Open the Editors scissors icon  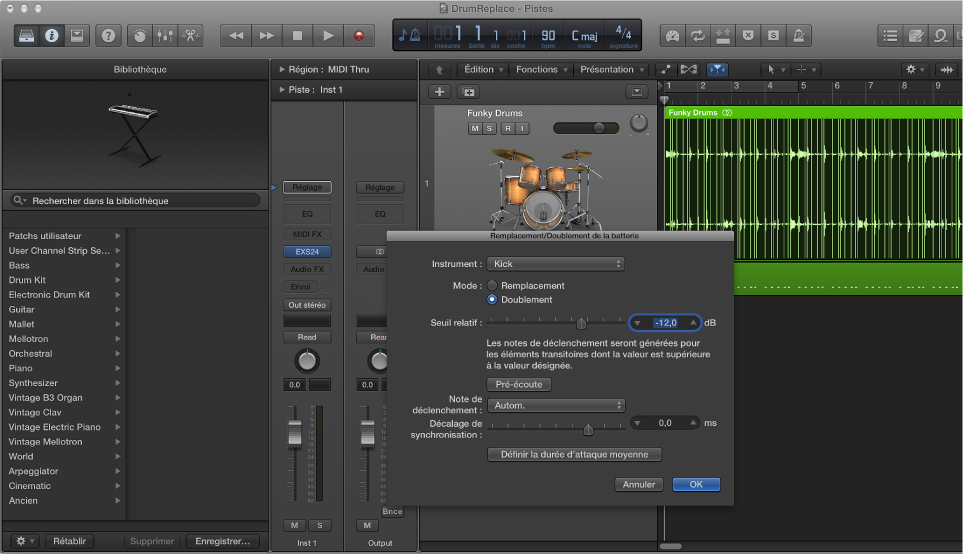(x=189, y=36)
